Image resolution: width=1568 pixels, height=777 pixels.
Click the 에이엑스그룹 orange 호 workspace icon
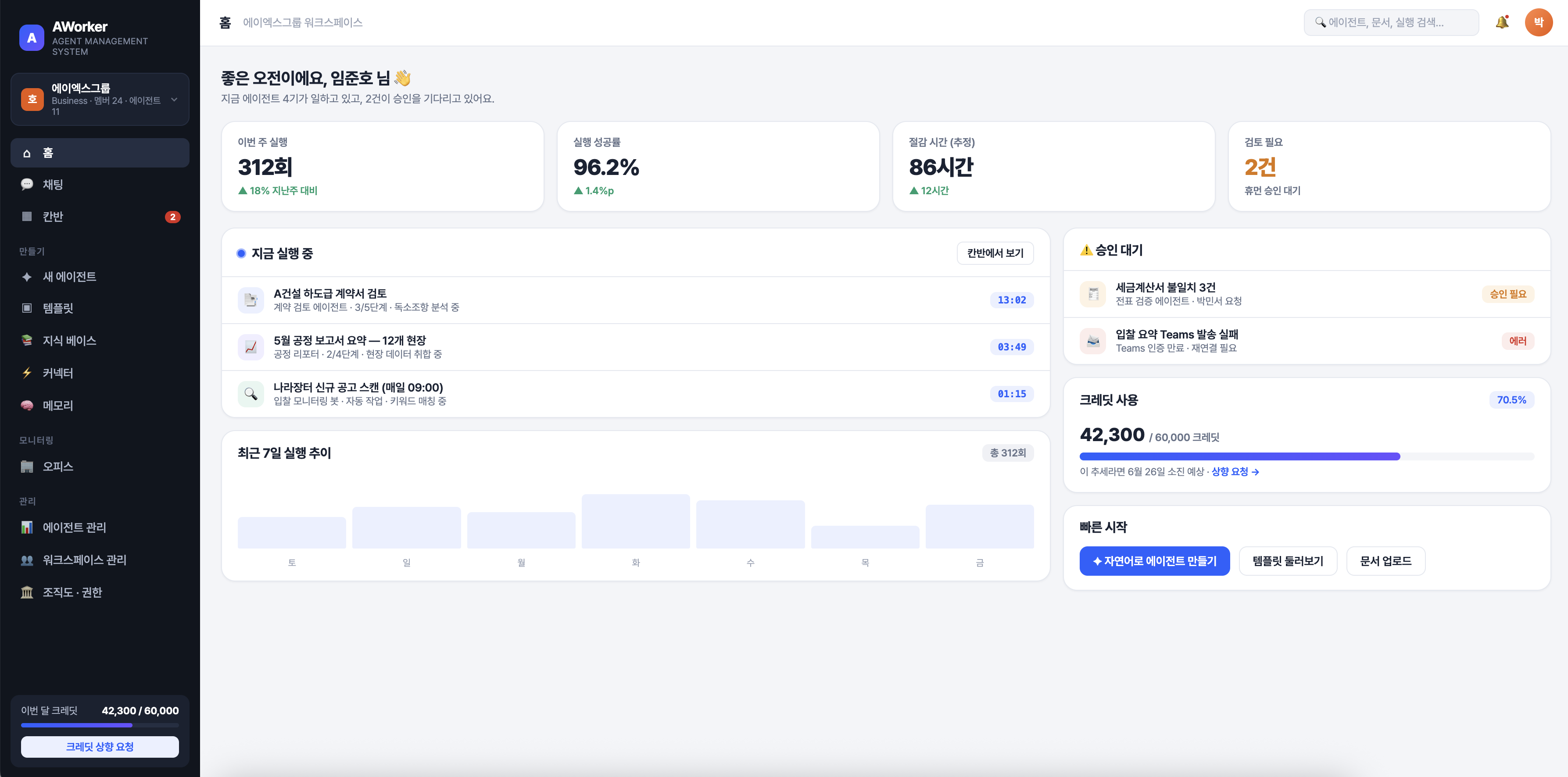[32, 99]
